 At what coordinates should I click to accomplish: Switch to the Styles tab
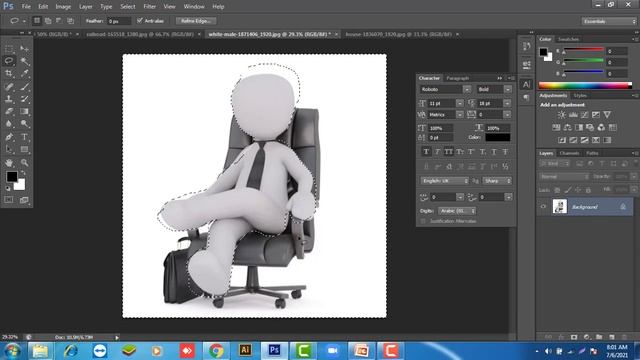[x=580, y=96]
